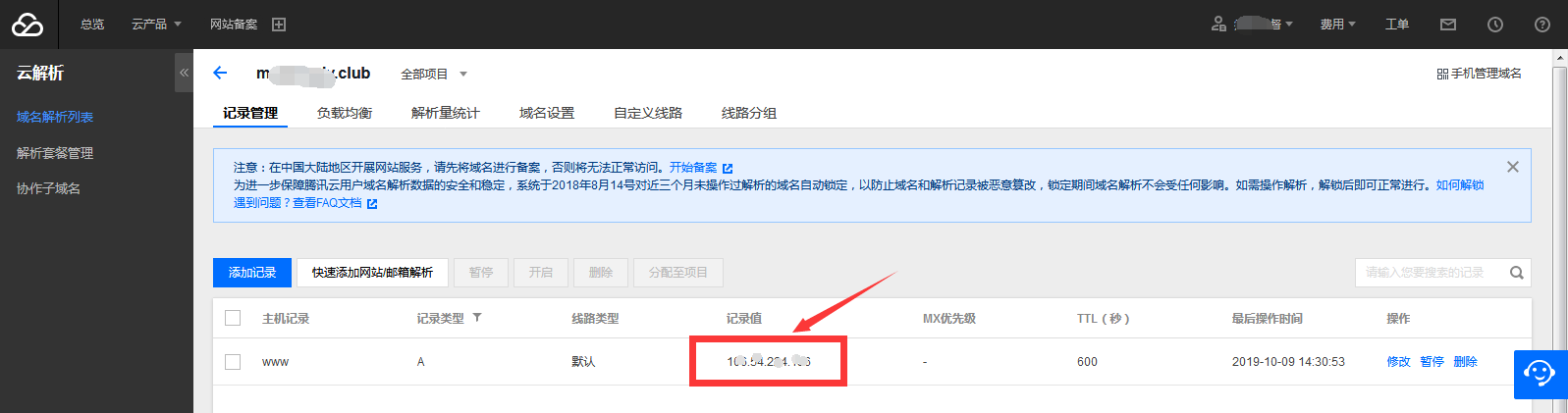Click 暂停 link in the www row
This screenshot has width=1568, height=413.
coord(1432,362)
